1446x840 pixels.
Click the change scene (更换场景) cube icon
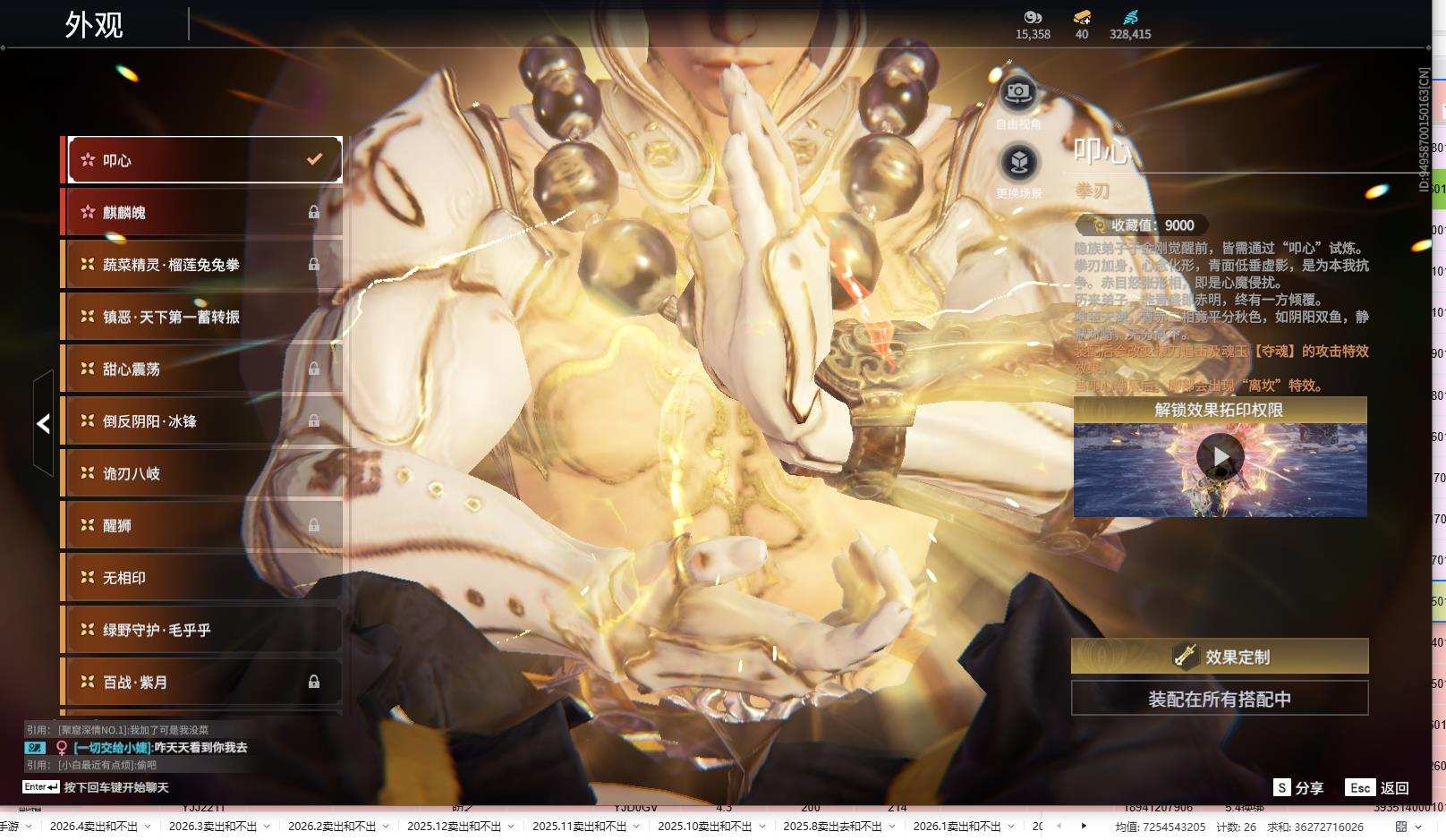coord(1018,162)
